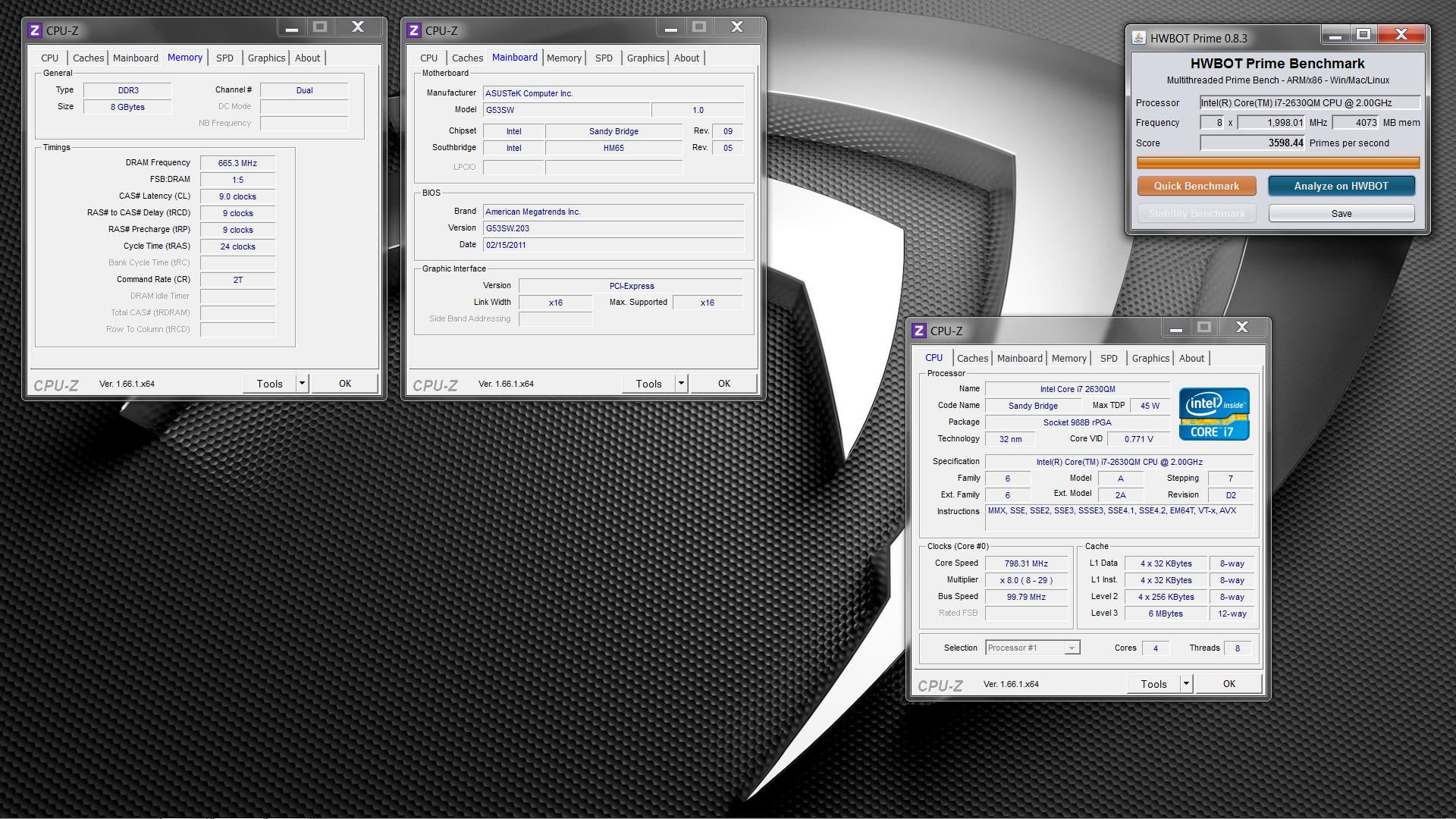The width and height of the screenshot is (1456, 819).
Task: Open Caches tab in Mainboard window
Action: coord(467,58)
